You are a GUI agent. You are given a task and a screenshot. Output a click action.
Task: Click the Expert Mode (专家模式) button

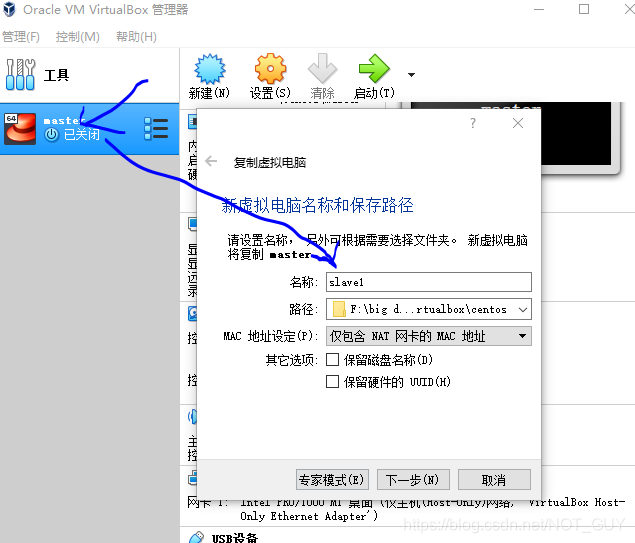pyautogui.click(x=332, y=480)
